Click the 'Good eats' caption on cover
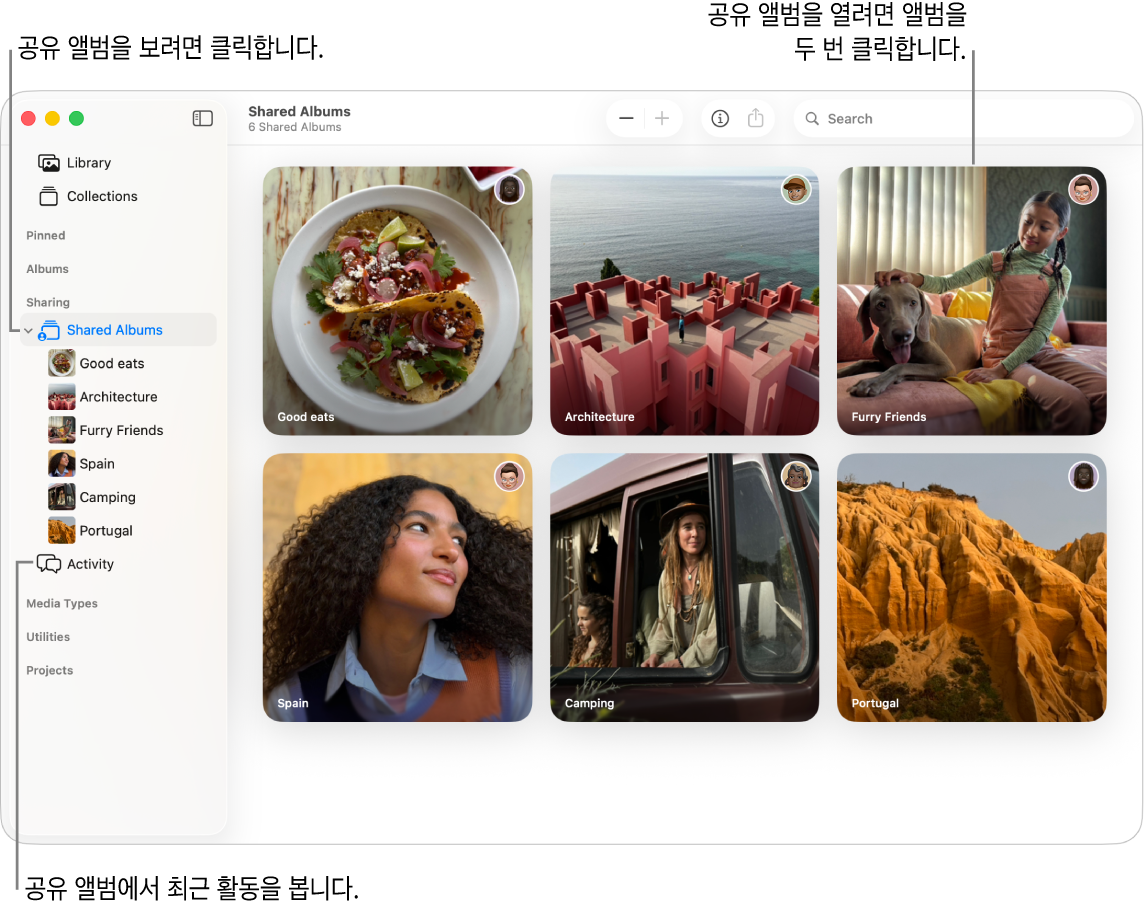1146x912 pixels. 306,417
